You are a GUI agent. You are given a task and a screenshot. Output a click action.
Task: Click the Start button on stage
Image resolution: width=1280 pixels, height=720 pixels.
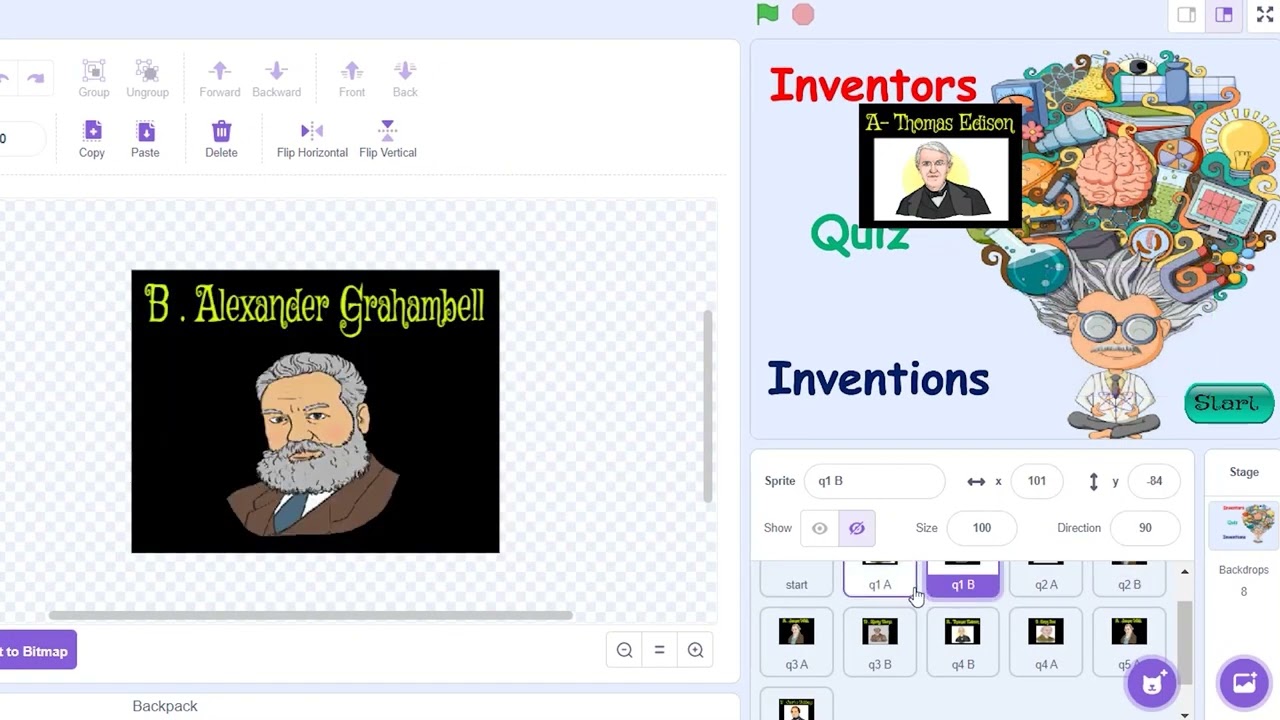[x=1228, y=403]
